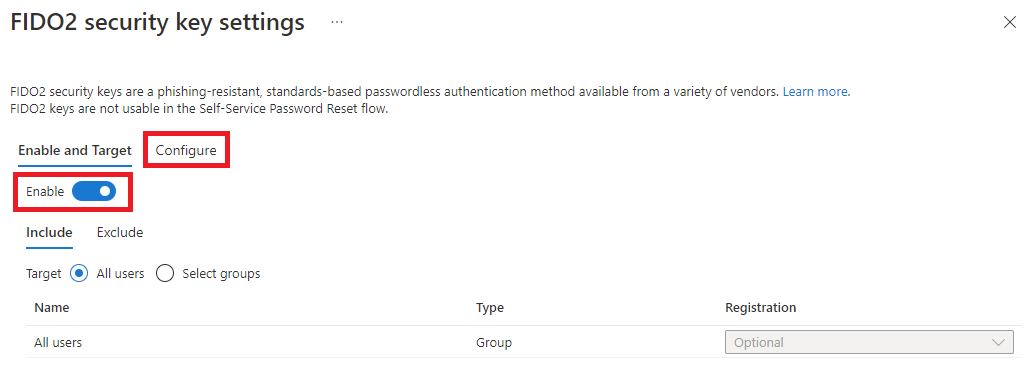Select the Enable and Target tab
Image resolution: width=1025 pixels, height=369 pixels.
[75, 150]
